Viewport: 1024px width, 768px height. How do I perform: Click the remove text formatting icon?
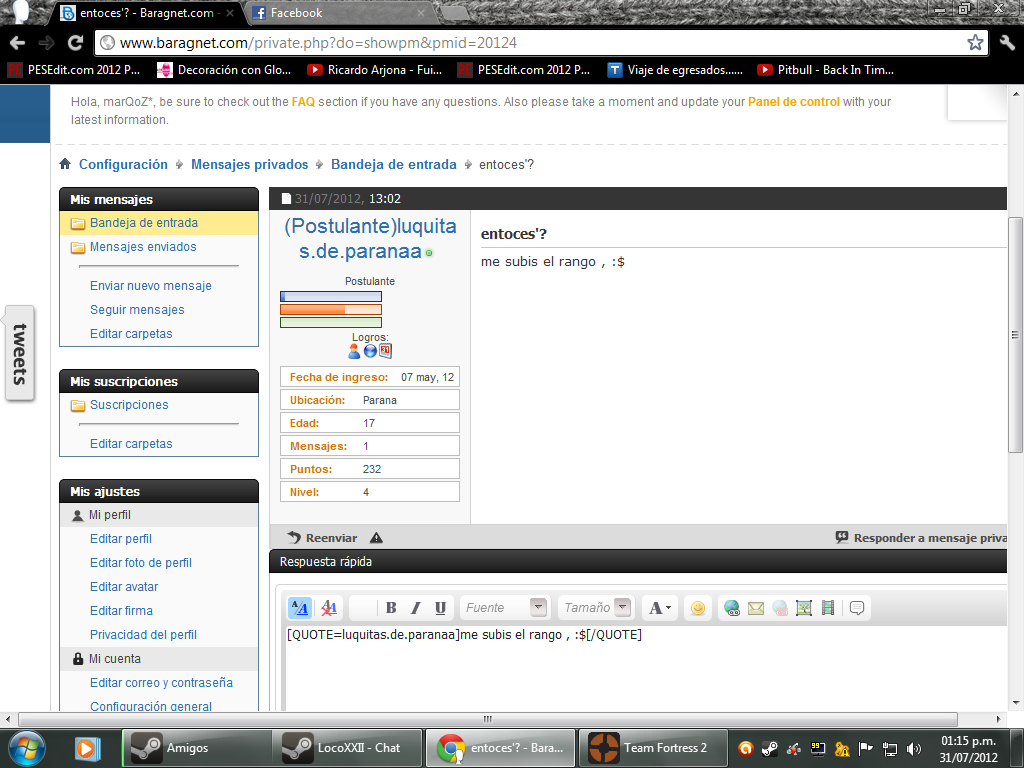(x=329, y=608)
